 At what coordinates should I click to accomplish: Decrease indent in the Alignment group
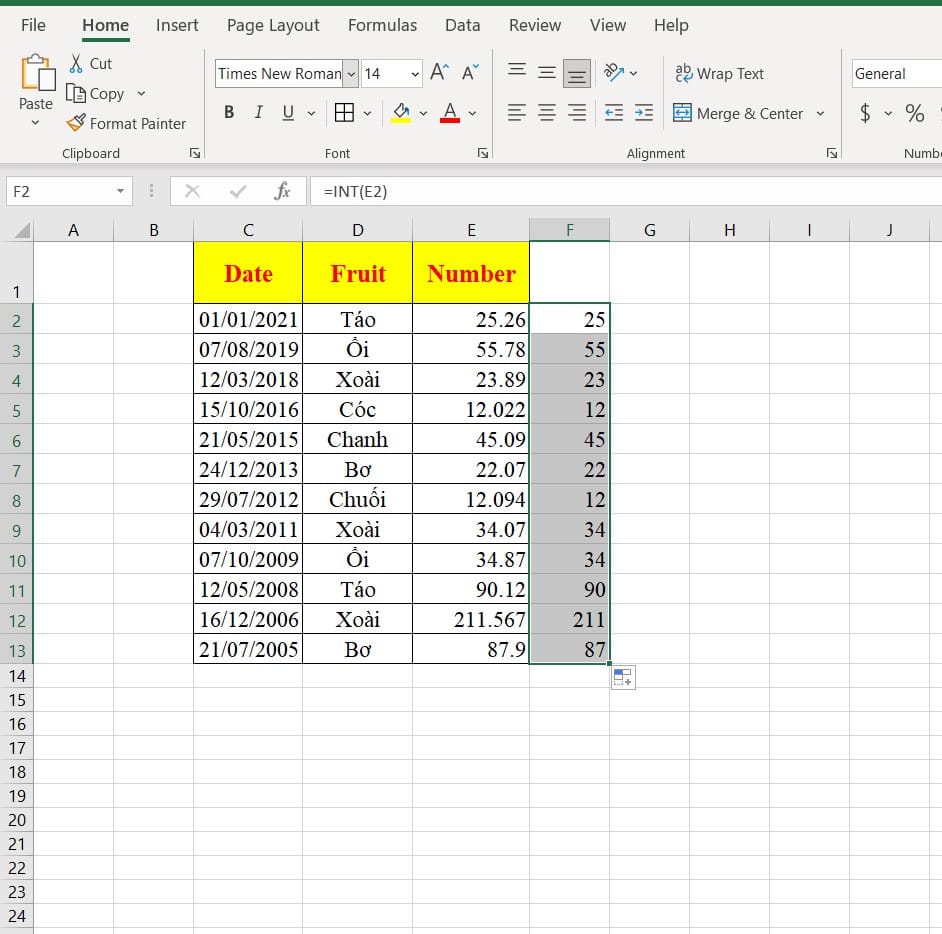click(x=613, y=112)
